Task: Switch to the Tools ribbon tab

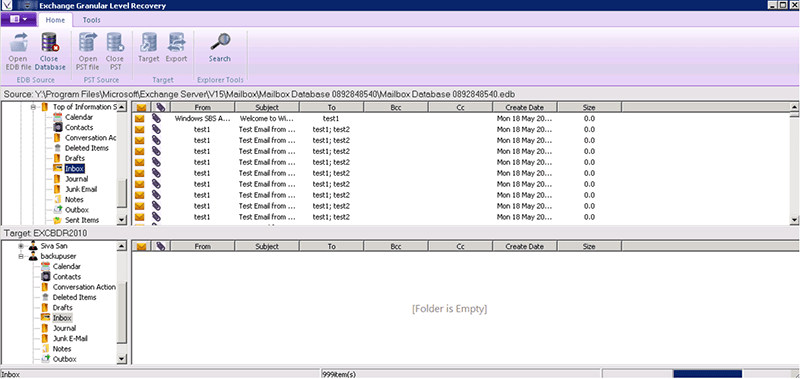Action: point(92,20)
